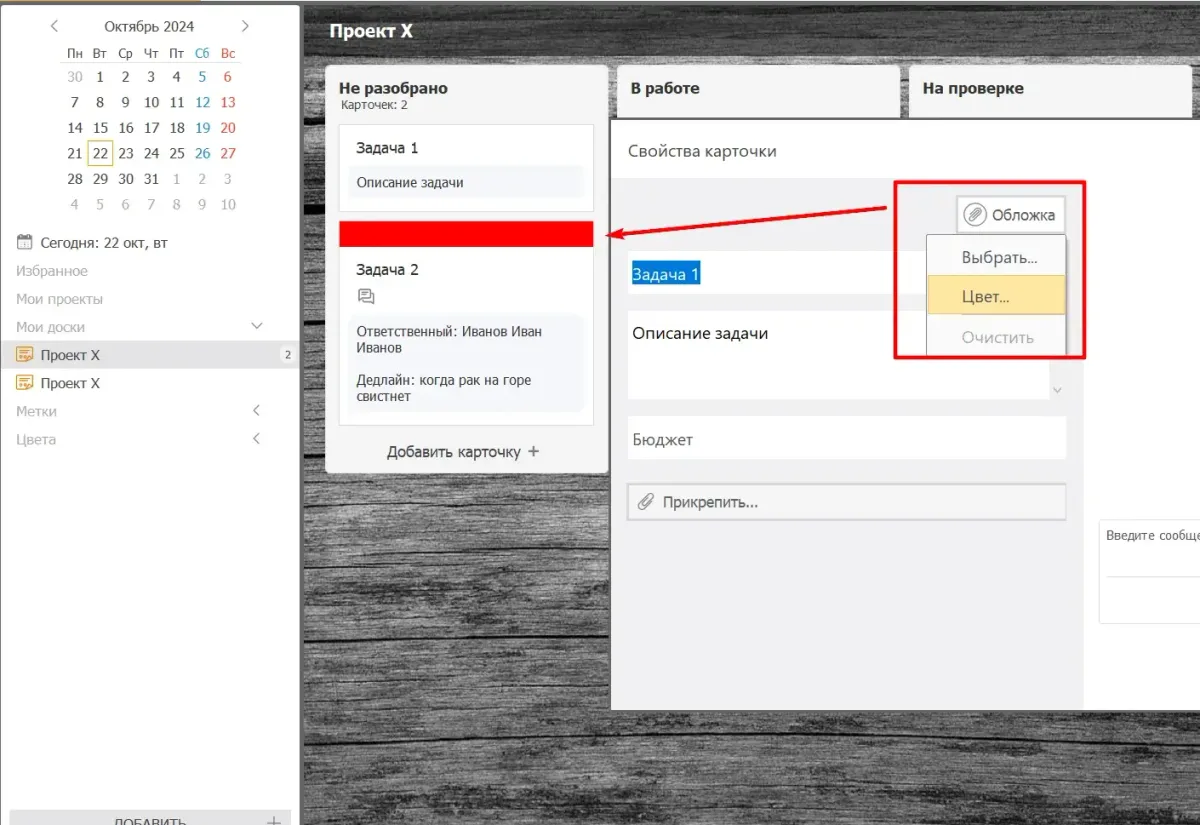The image size is (1200, 825).
Task: Go to previous month in calendar
Action: pos(54,26)
